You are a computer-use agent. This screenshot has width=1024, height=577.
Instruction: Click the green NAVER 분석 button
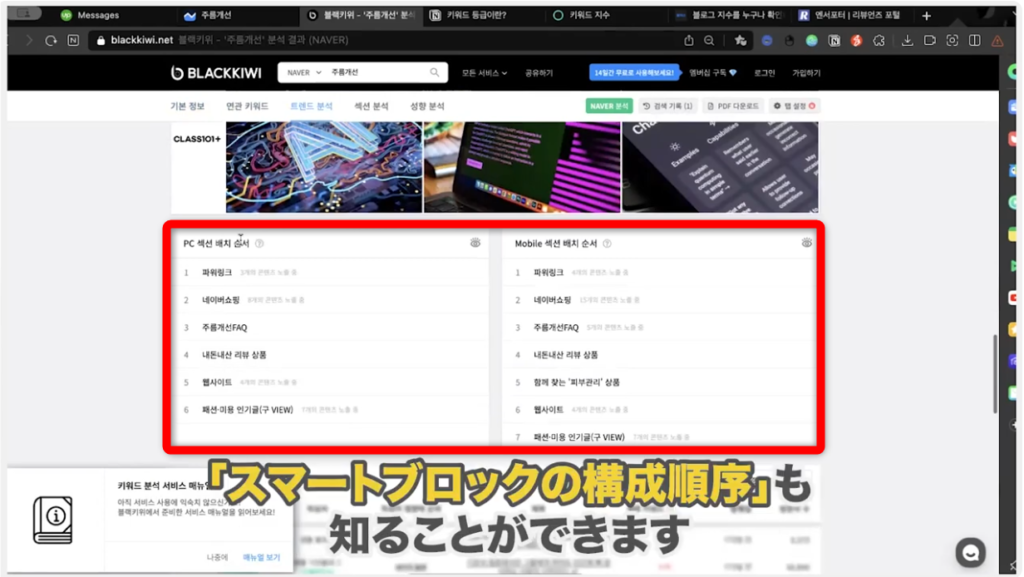coord(609,106)
